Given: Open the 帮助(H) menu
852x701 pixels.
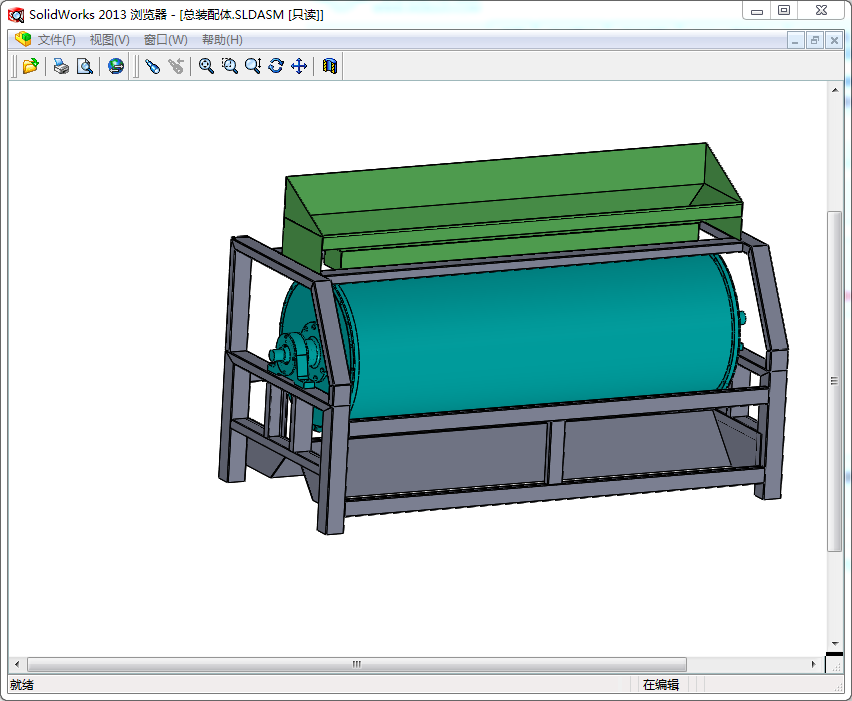Looking at the screenshot, I should 222,40.
